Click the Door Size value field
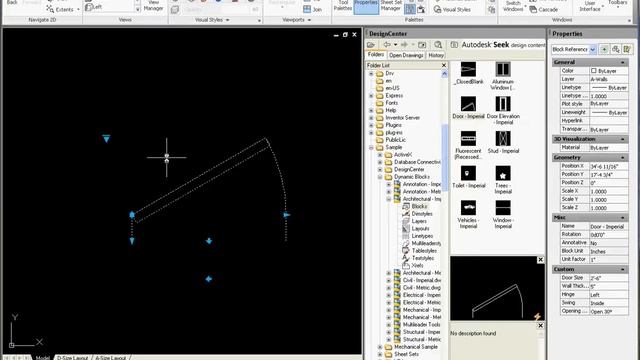640x360 pixels. [609, 278]
